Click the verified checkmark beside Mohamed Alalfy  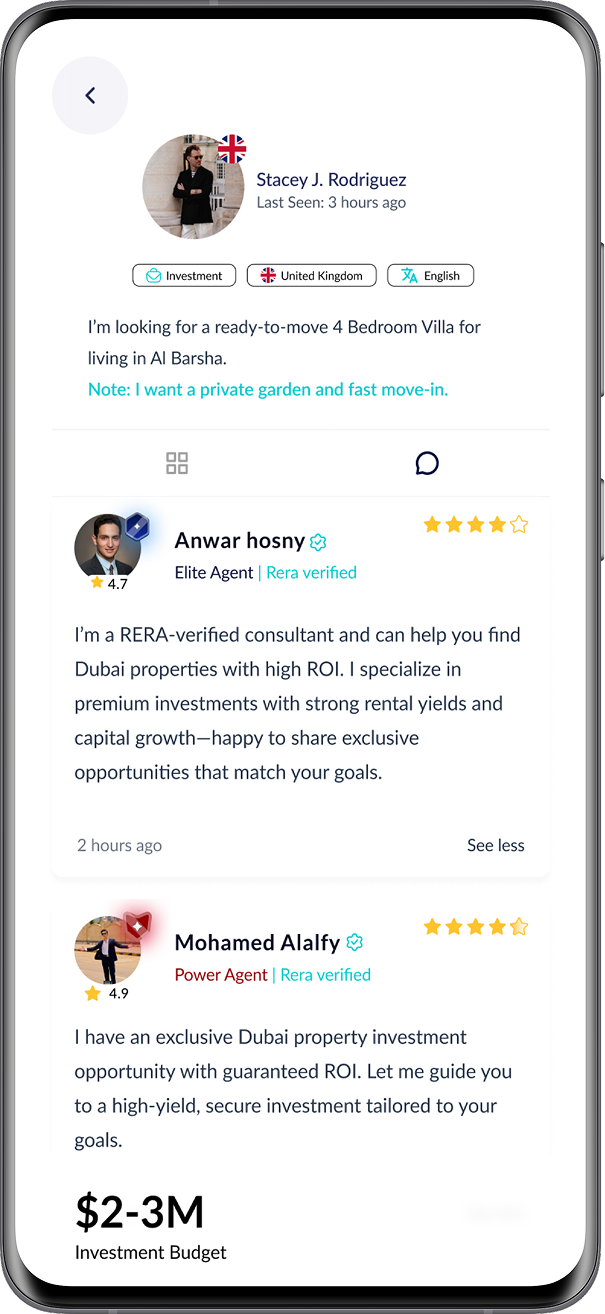click(354, 943)
